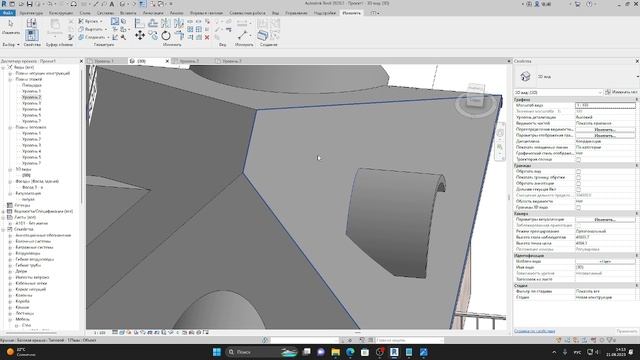
Task: Select the Offset tool in Modify panel
Action: pyautogui.click(x=153, y=23)
